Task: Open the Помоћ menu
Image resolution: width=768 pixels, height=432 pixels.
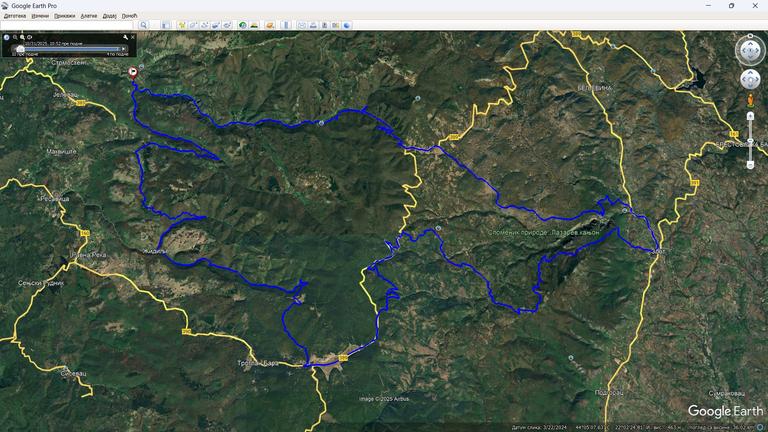Action: [129, 16]
